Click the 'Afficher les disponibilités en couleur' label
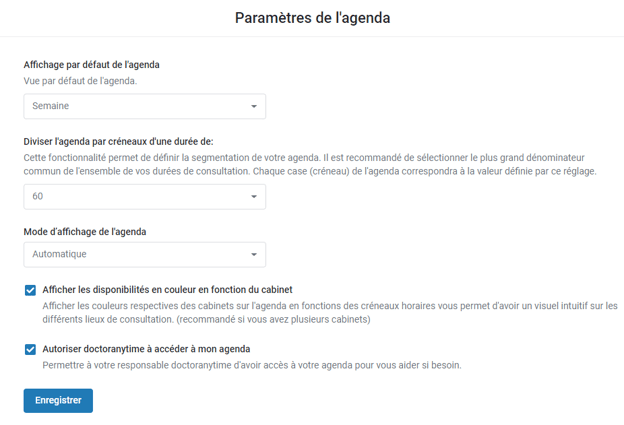This screenshot has height=425, width=624. click(167, 290)
